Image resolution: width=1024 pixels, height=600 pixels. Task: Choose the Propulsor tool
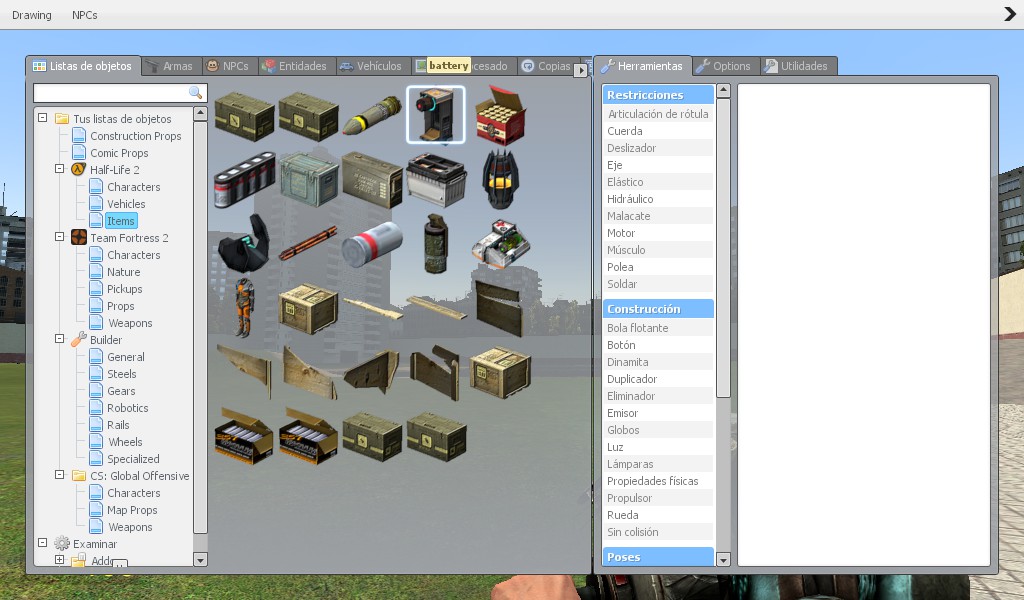click(x=658, y=497)
